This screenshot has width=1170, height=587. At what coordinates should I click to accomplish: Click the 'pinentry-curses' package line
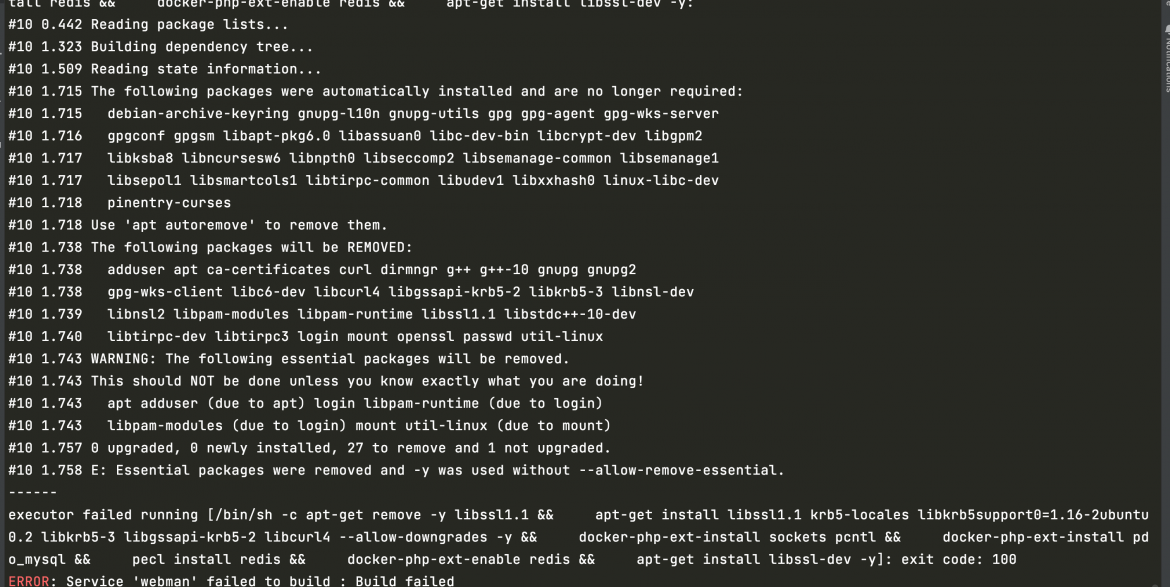point(119,203)
